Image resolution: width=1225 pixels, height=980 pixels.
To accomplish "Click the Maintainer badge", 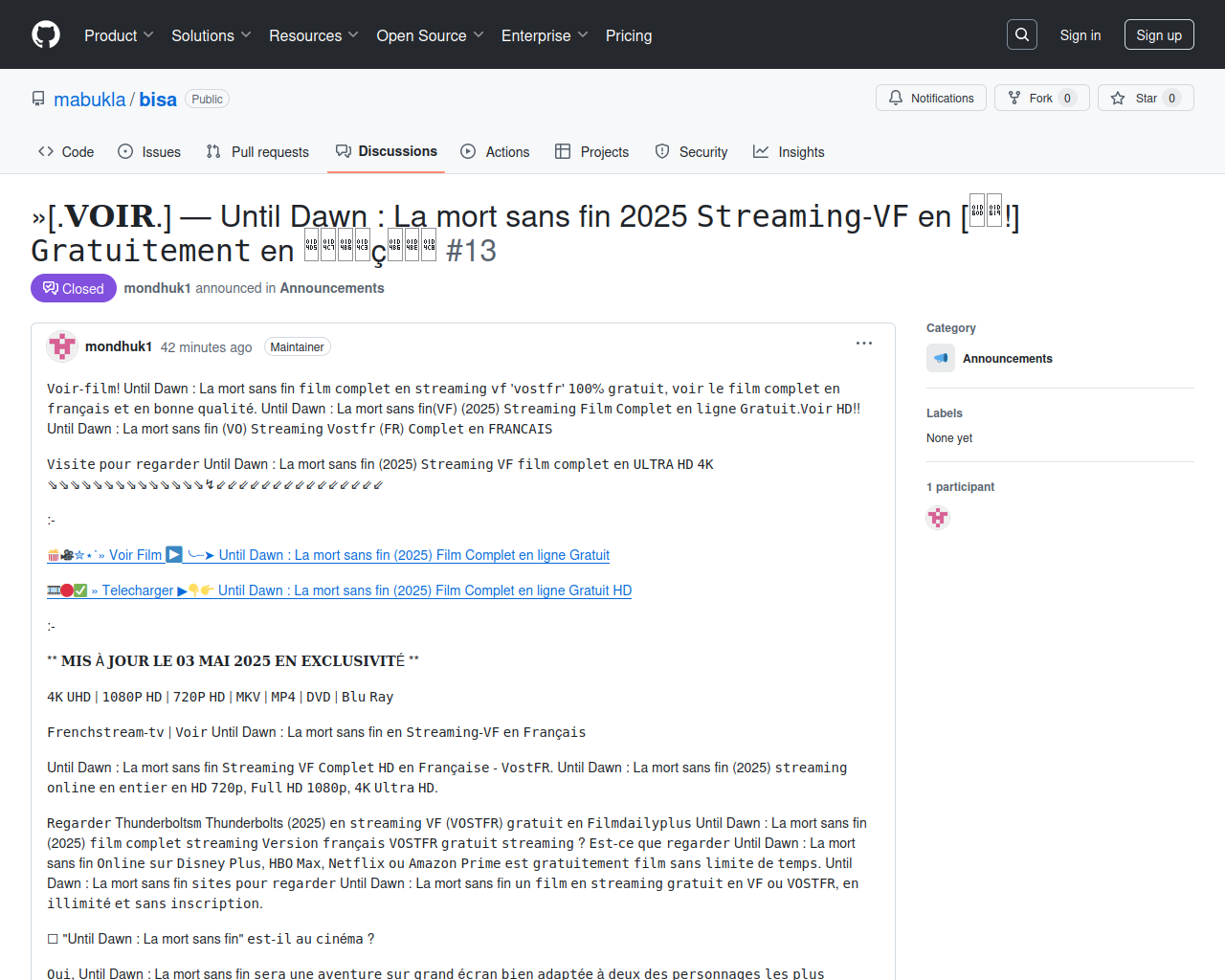I will [297, 347].
